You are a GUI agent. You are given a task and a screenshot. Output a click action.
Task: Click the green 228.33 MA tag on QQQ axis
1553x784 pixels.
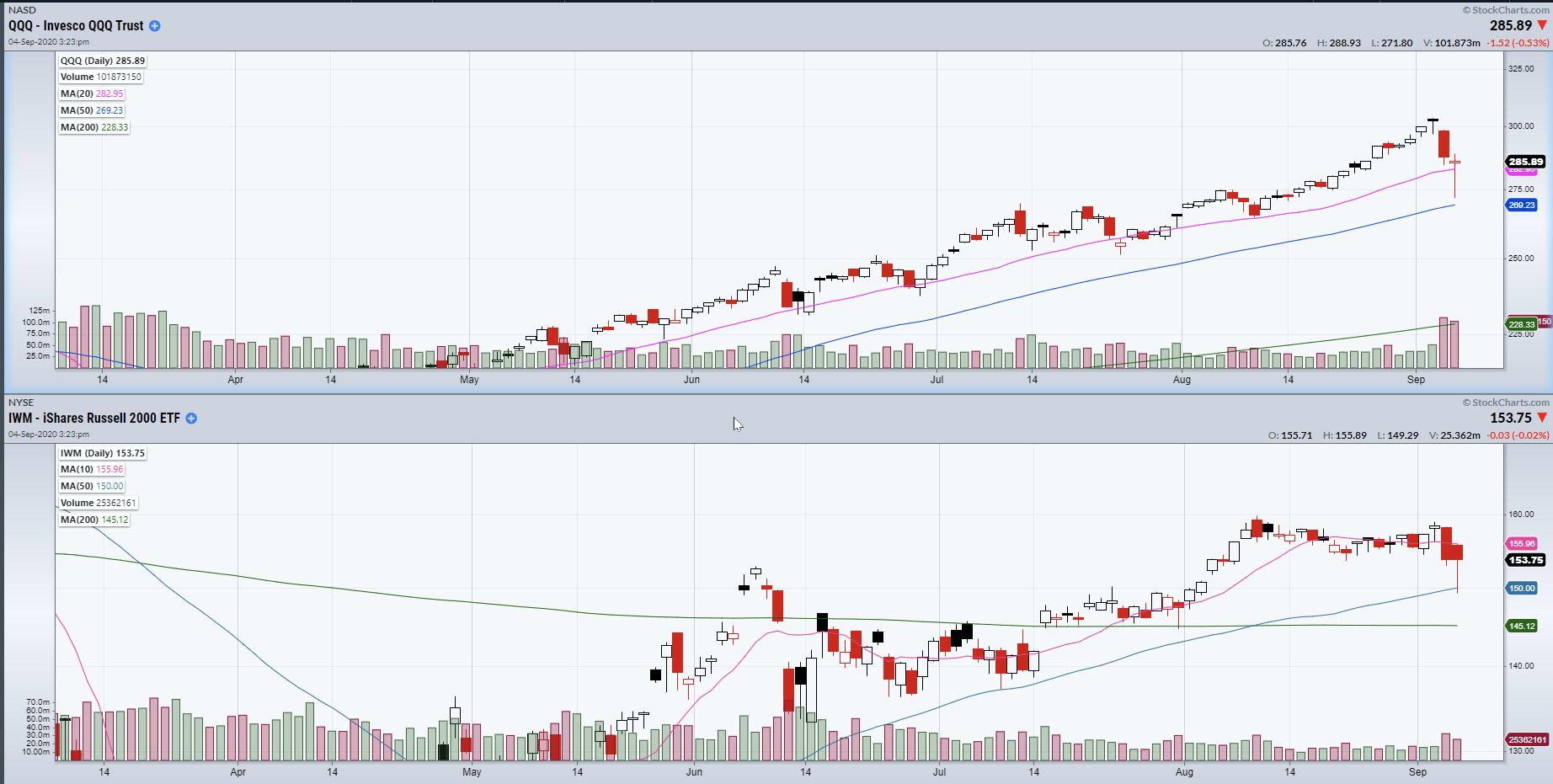(1522, 324)
